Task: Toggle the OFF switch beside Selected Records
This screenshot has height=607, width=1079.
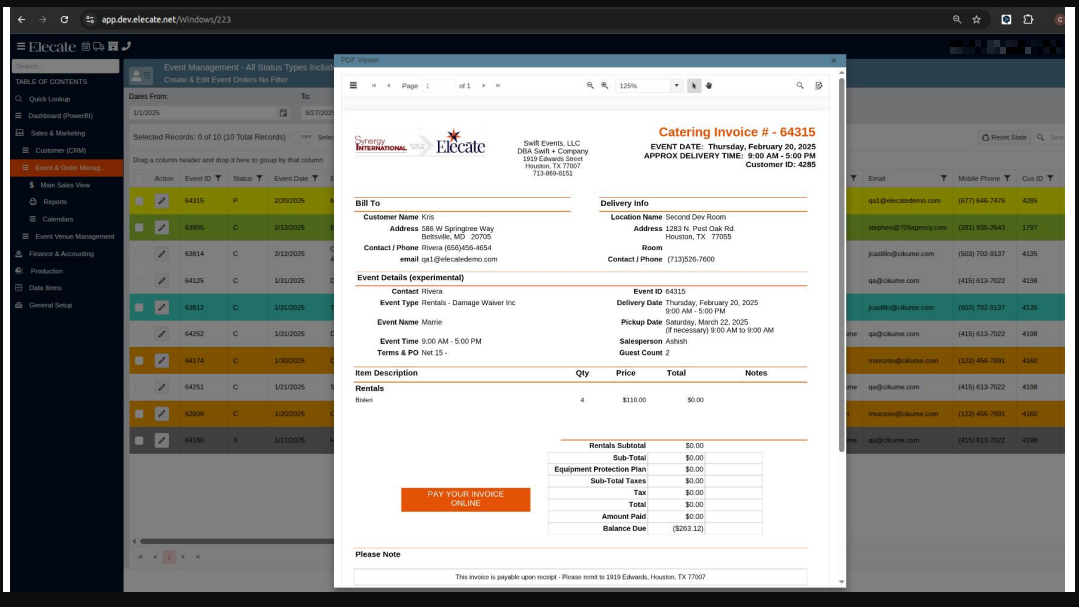Action: (306, 137)
